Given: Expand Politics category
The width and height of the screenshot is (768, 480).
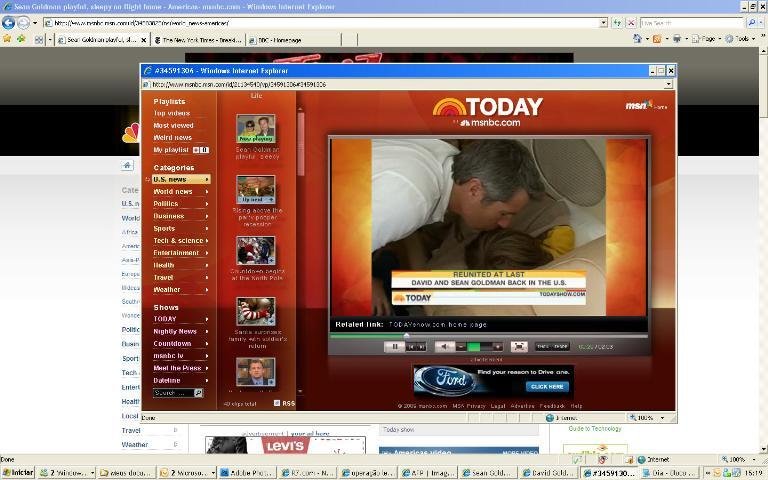Looking at the screenshot, I should (x=181, y=204).
